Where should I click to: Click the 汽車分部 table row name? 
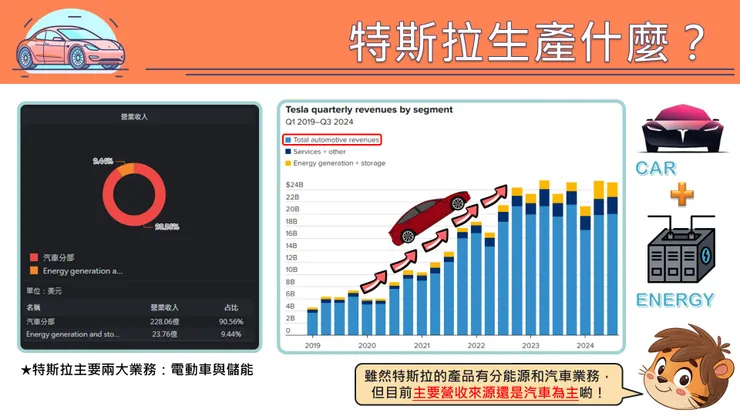(41, 322)
